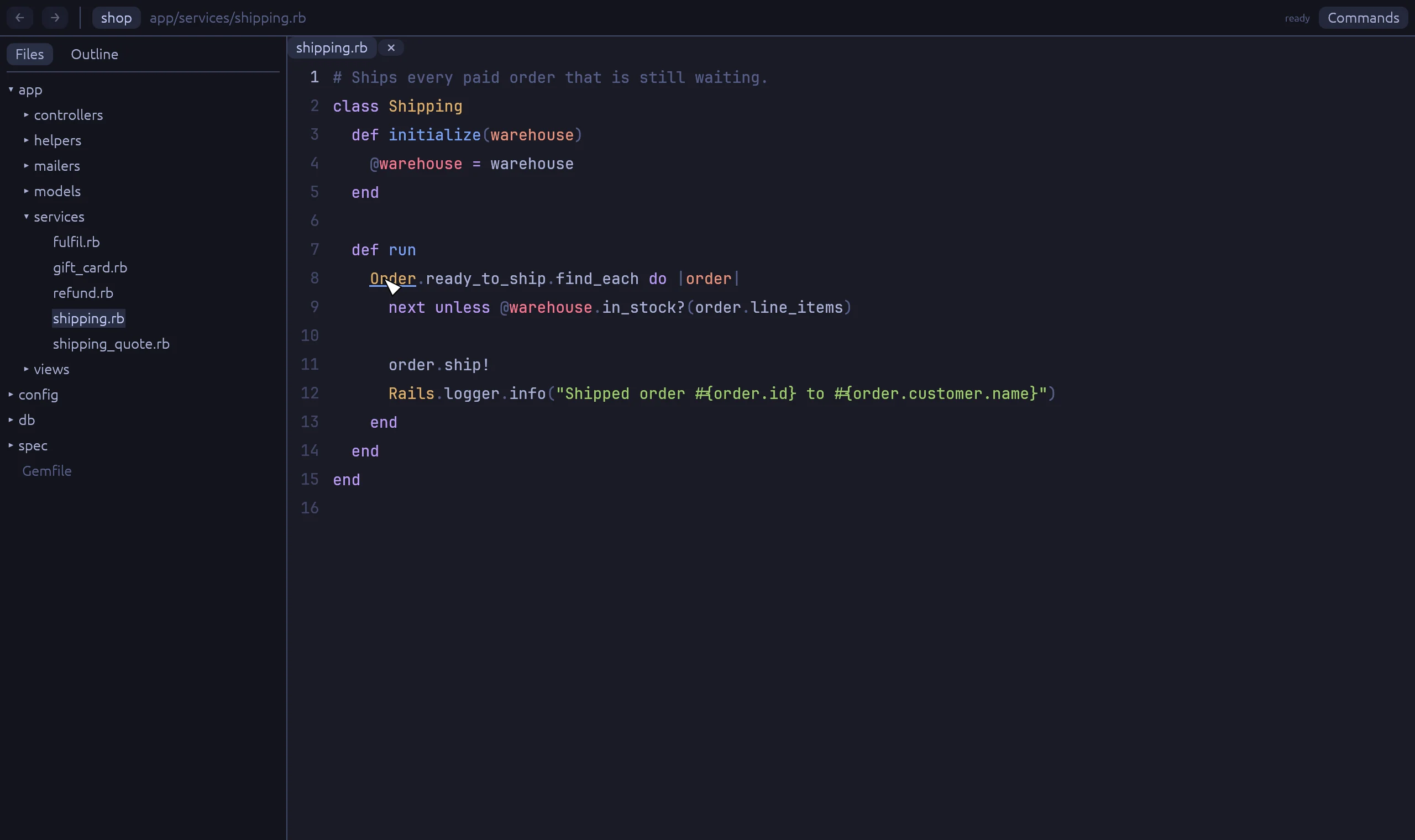Image resolution: width=1415 pixels, height=840 pixels.
Task: Expand the config folder arrow
Action: (11, 394)
